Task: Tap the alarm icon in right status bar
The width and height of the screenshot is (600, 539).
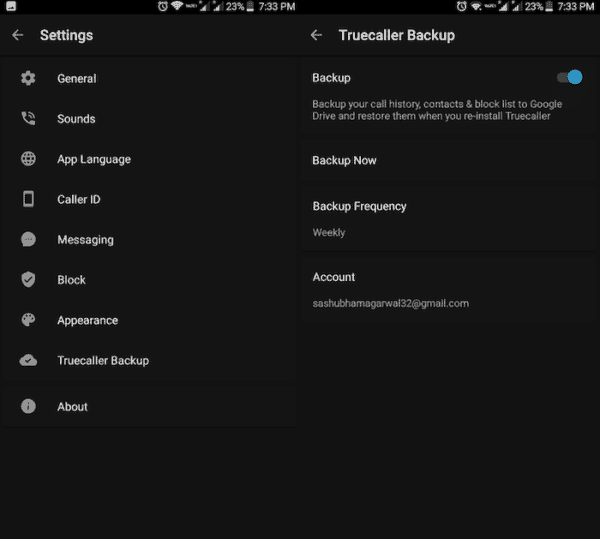Action: (x=461, y=6)
